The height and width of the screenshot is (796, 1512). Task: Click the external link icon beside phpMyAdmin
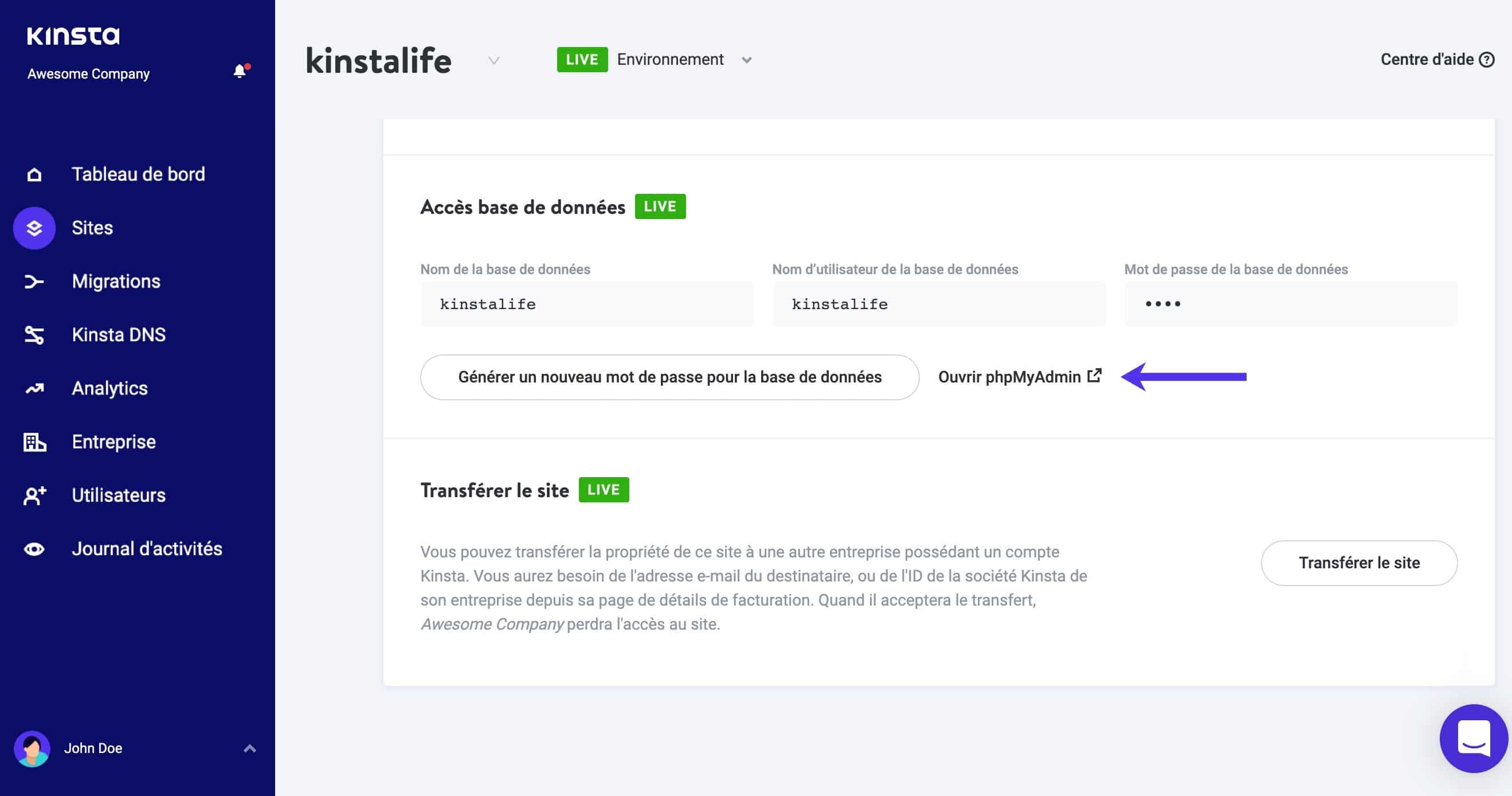click(x=1094, y=375)
